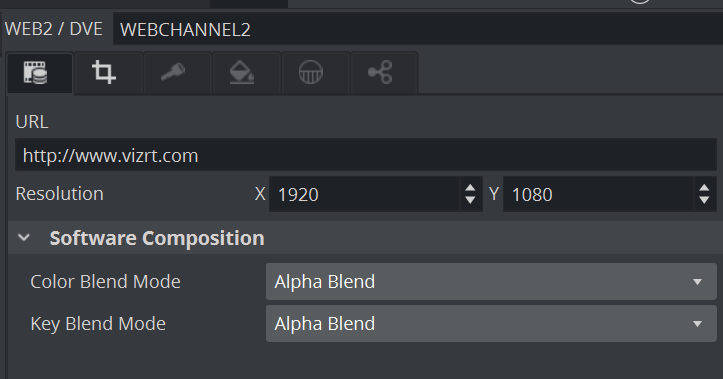Click the WEB2 / DVE label
723x379 pixels.
click(x=54, y=29)
